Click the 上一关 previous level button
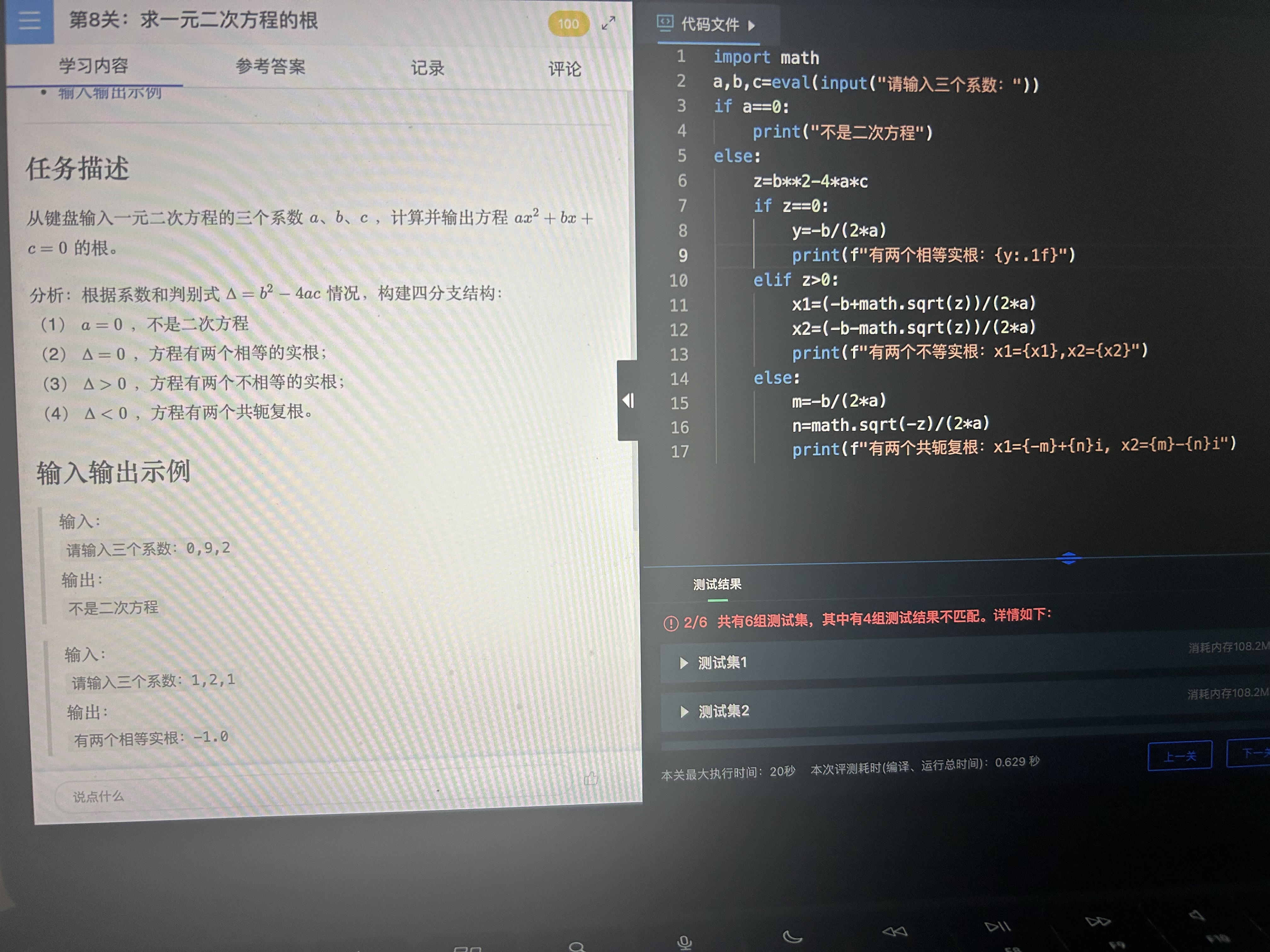The height and width of the screenshot is (952, 1270). [1179, 756]
